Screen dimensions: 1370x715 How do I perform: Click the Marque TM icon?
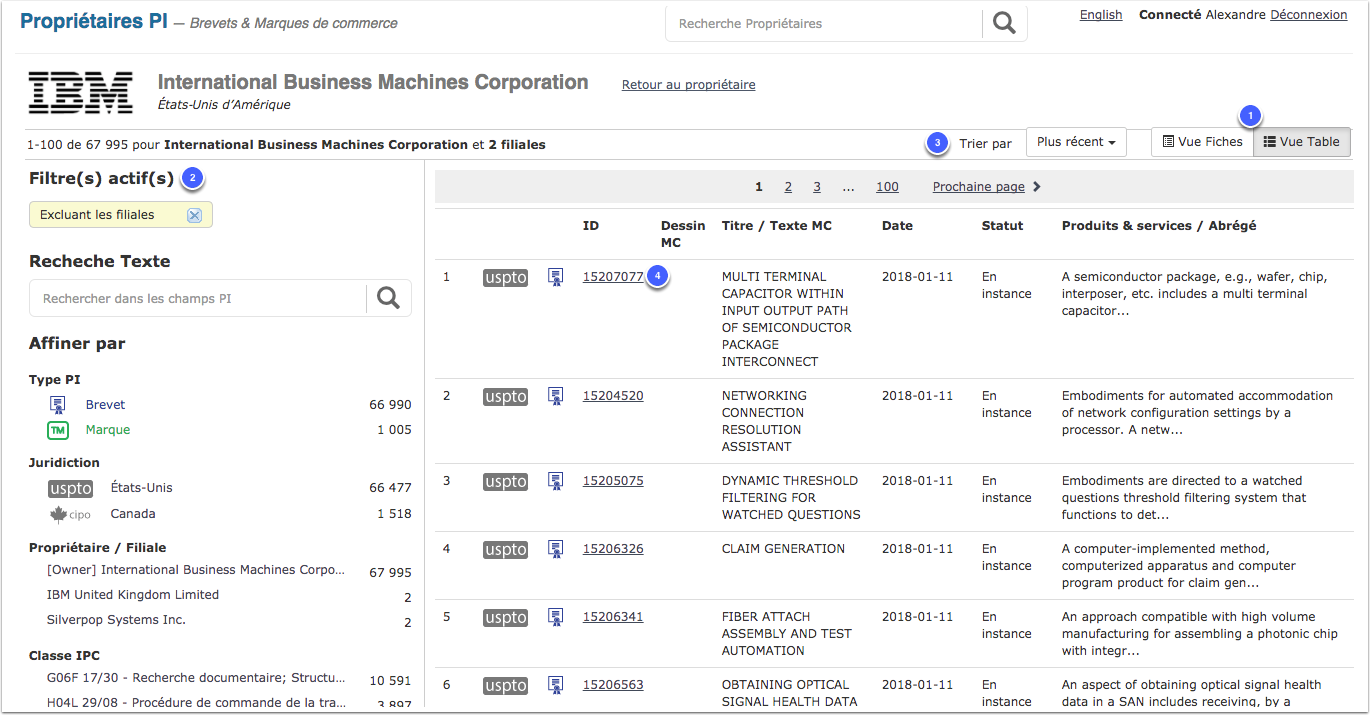pos(58,430)
